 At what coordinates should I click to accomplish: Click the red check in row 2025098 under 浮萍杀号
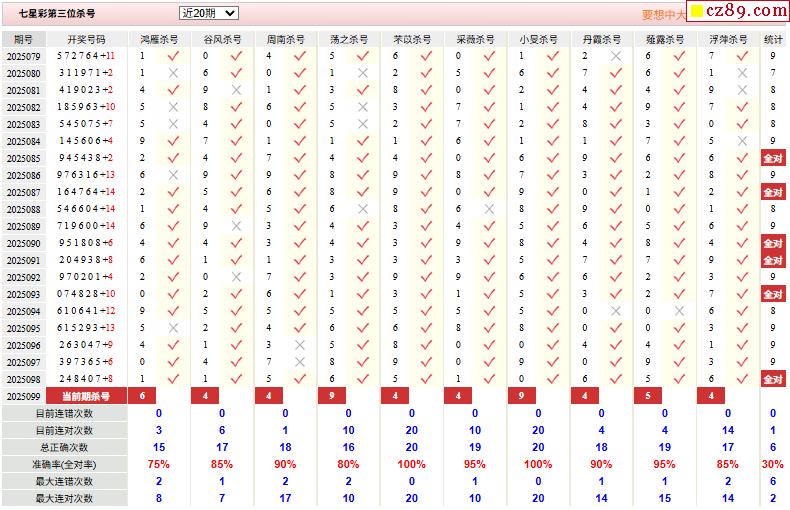(742, 379)
